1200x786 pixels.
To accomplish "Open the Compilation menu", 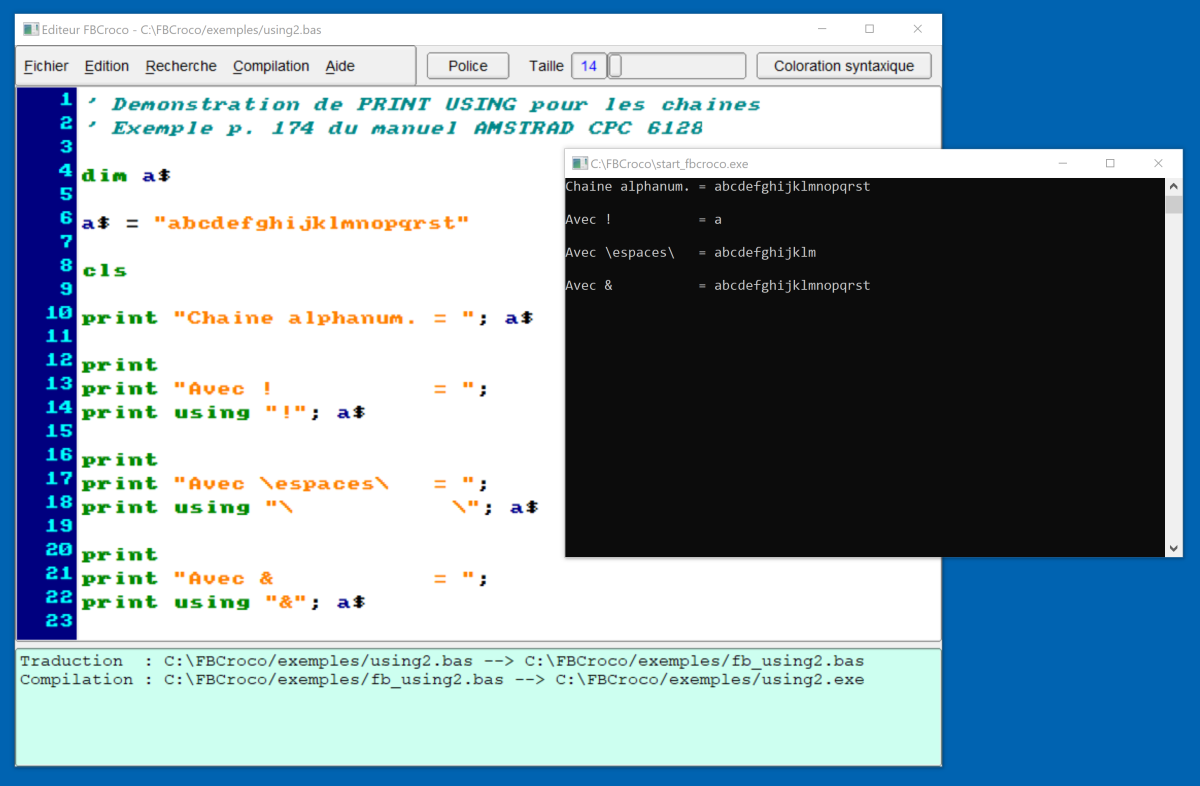I will (271, 66).
